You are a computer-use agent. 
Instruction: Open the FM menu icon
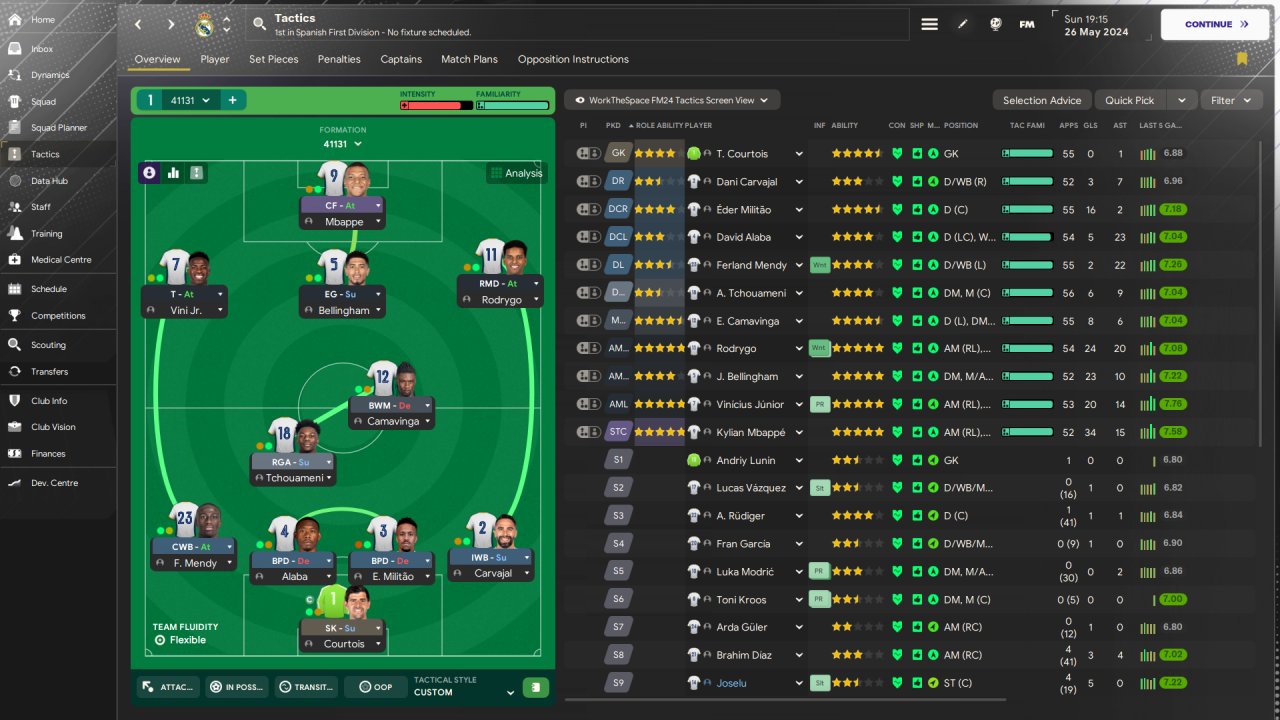click(1027, 24)
